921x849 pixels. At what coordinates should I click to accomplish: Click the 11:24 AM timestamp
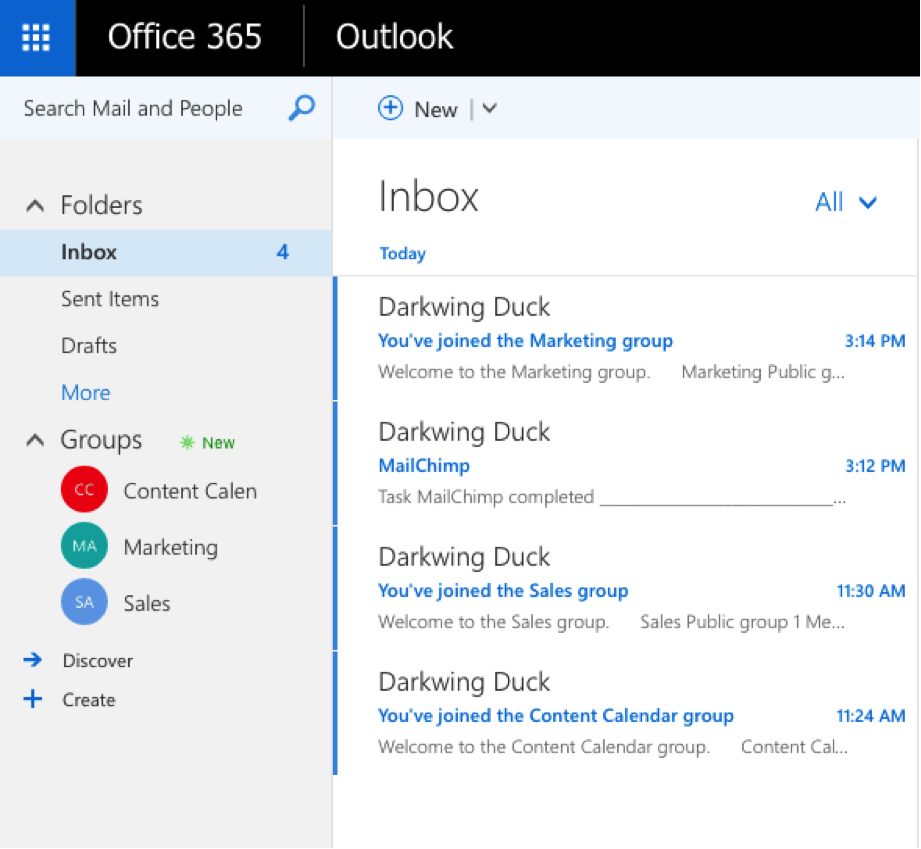pyautogui.click(x=870, y=716)
